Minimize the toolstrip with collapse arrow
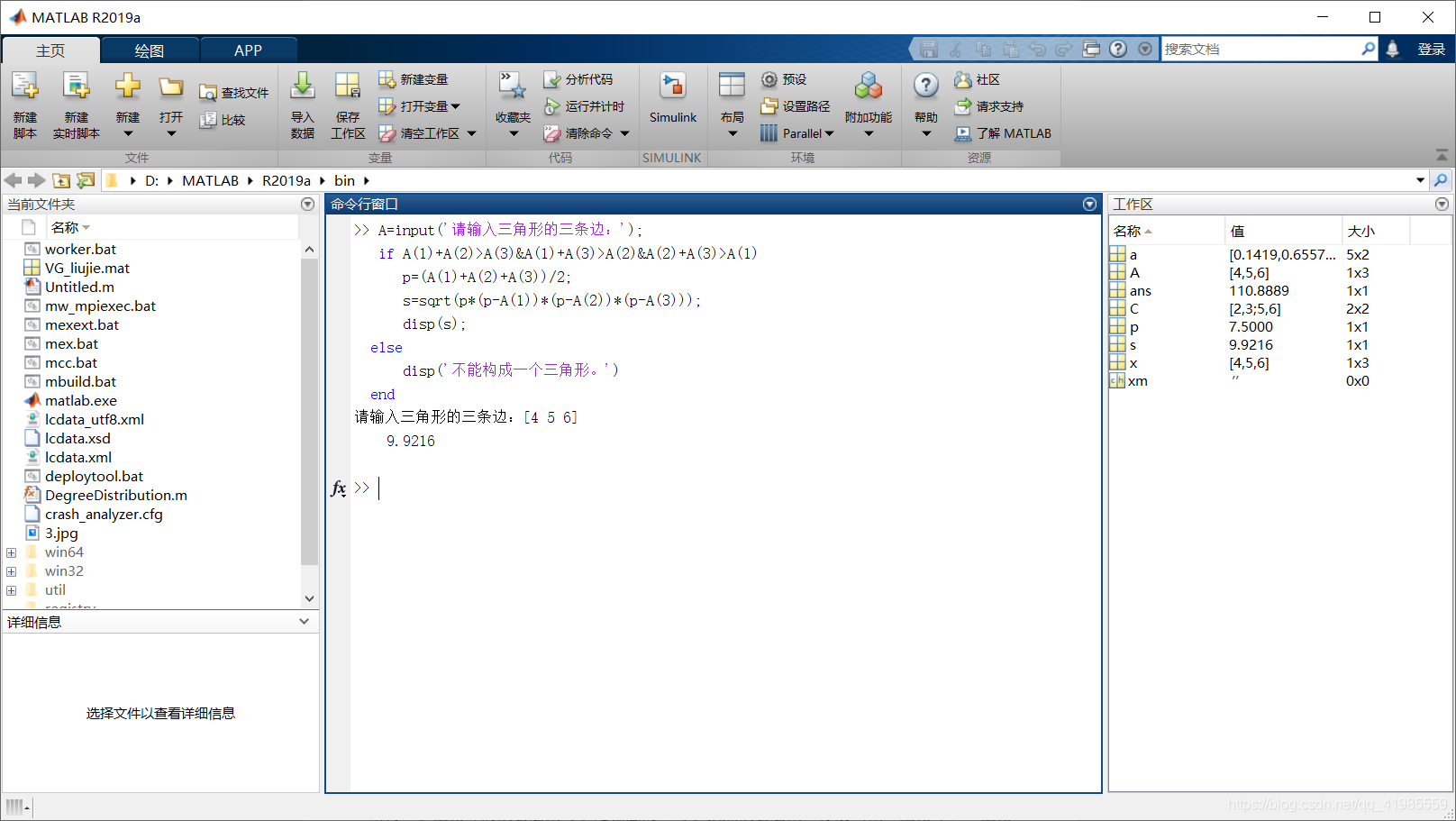The height and width of the screenshot is (821, 1456). click(x=1442, y=155)
